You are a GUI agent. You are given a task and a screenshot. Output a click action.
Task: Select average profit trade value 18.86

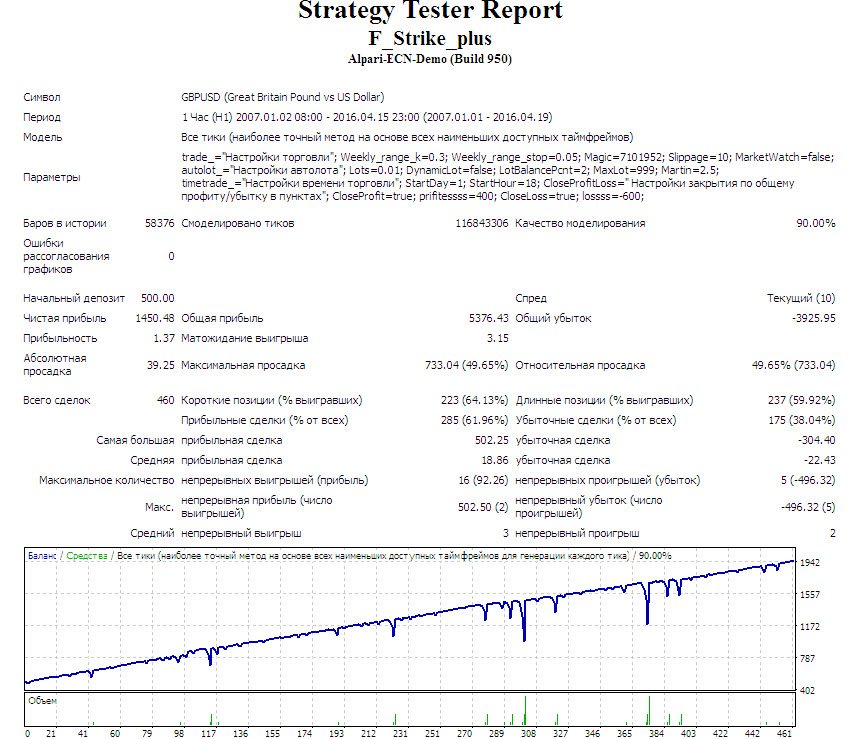tap(495, 461)
